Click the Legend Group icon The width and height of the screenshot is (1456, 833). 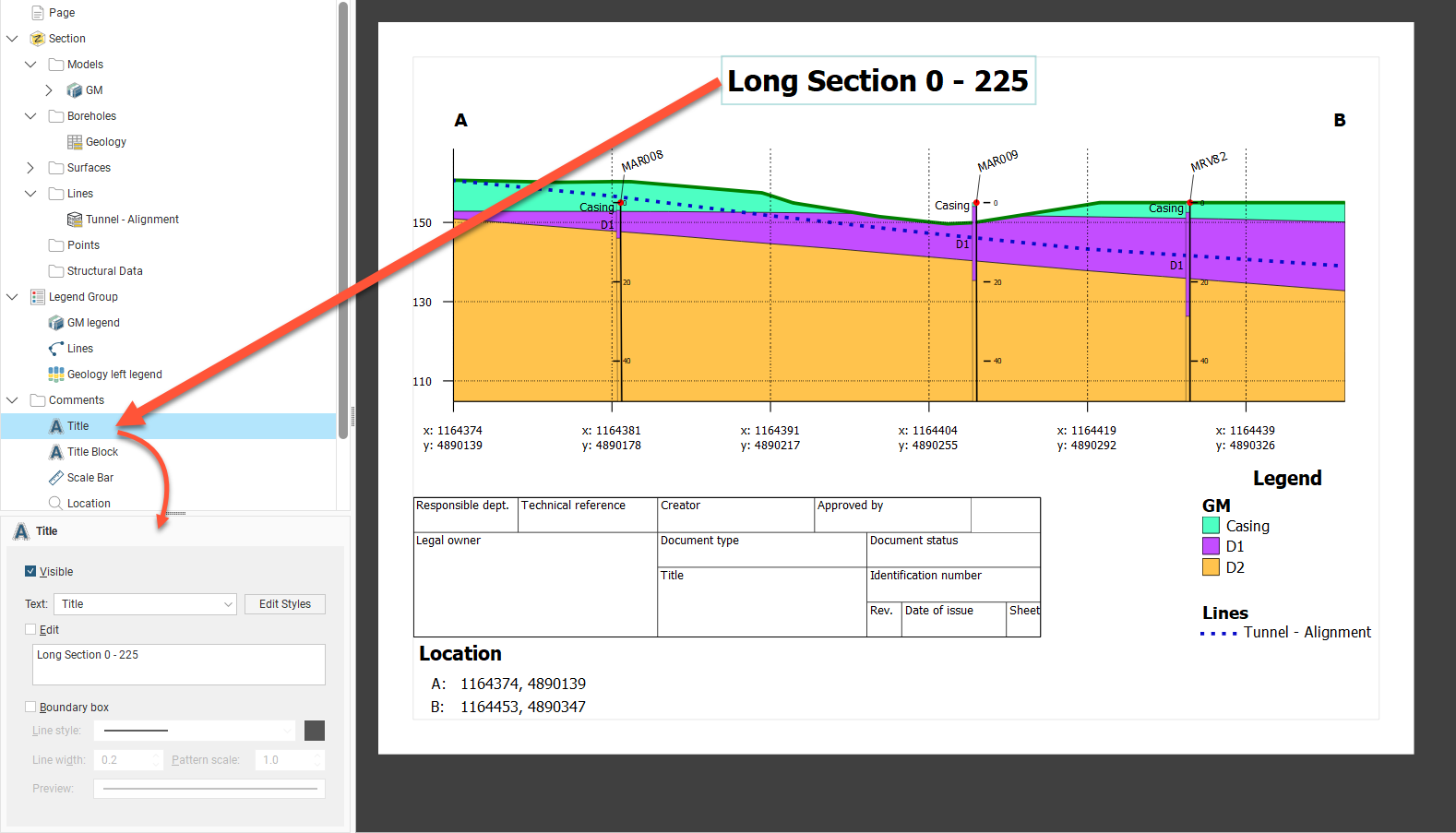click(38, 297)
